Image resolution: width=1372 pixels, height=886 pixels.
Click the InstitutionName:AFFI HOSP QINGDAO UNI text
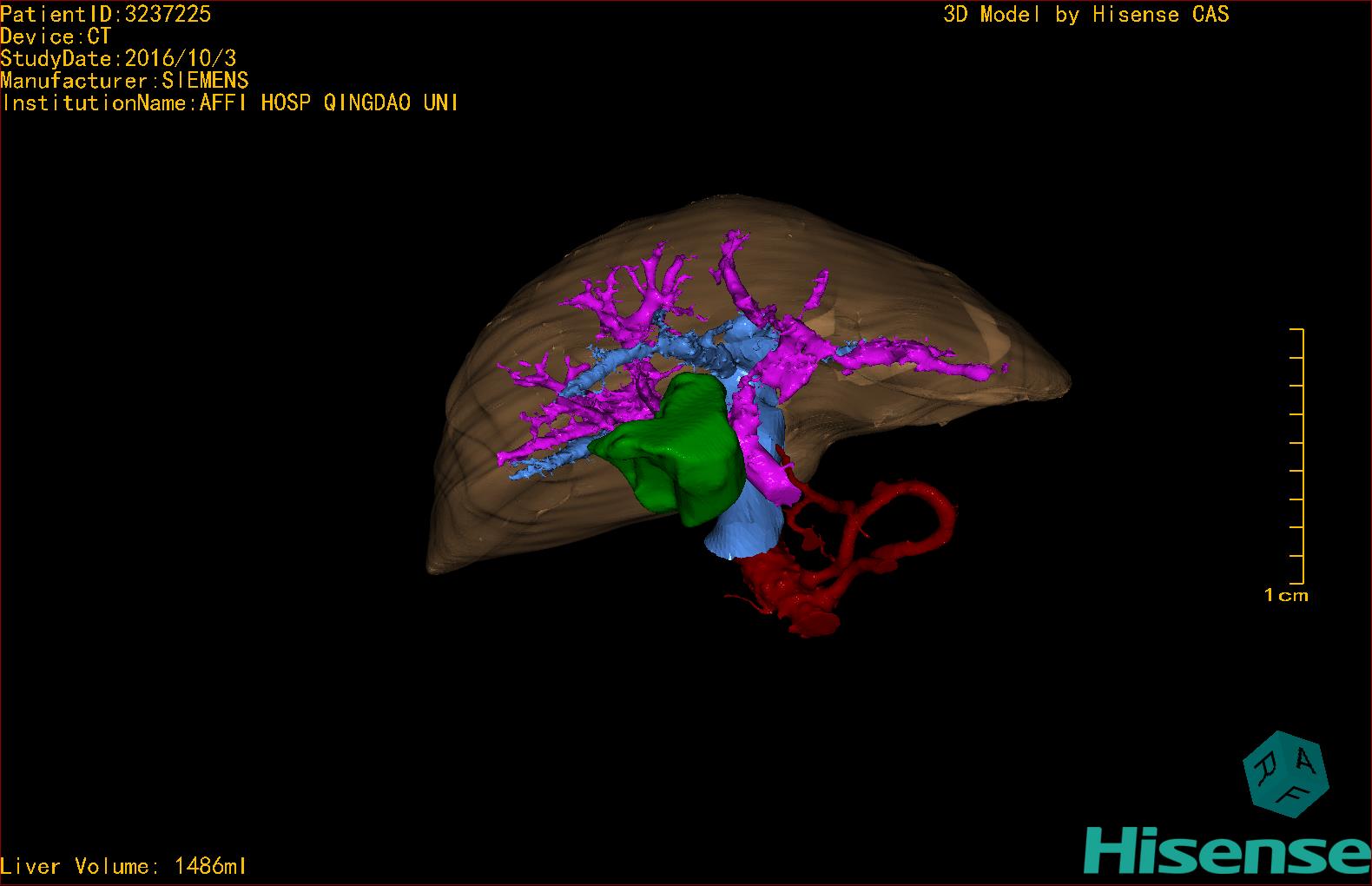coord(230,102)
